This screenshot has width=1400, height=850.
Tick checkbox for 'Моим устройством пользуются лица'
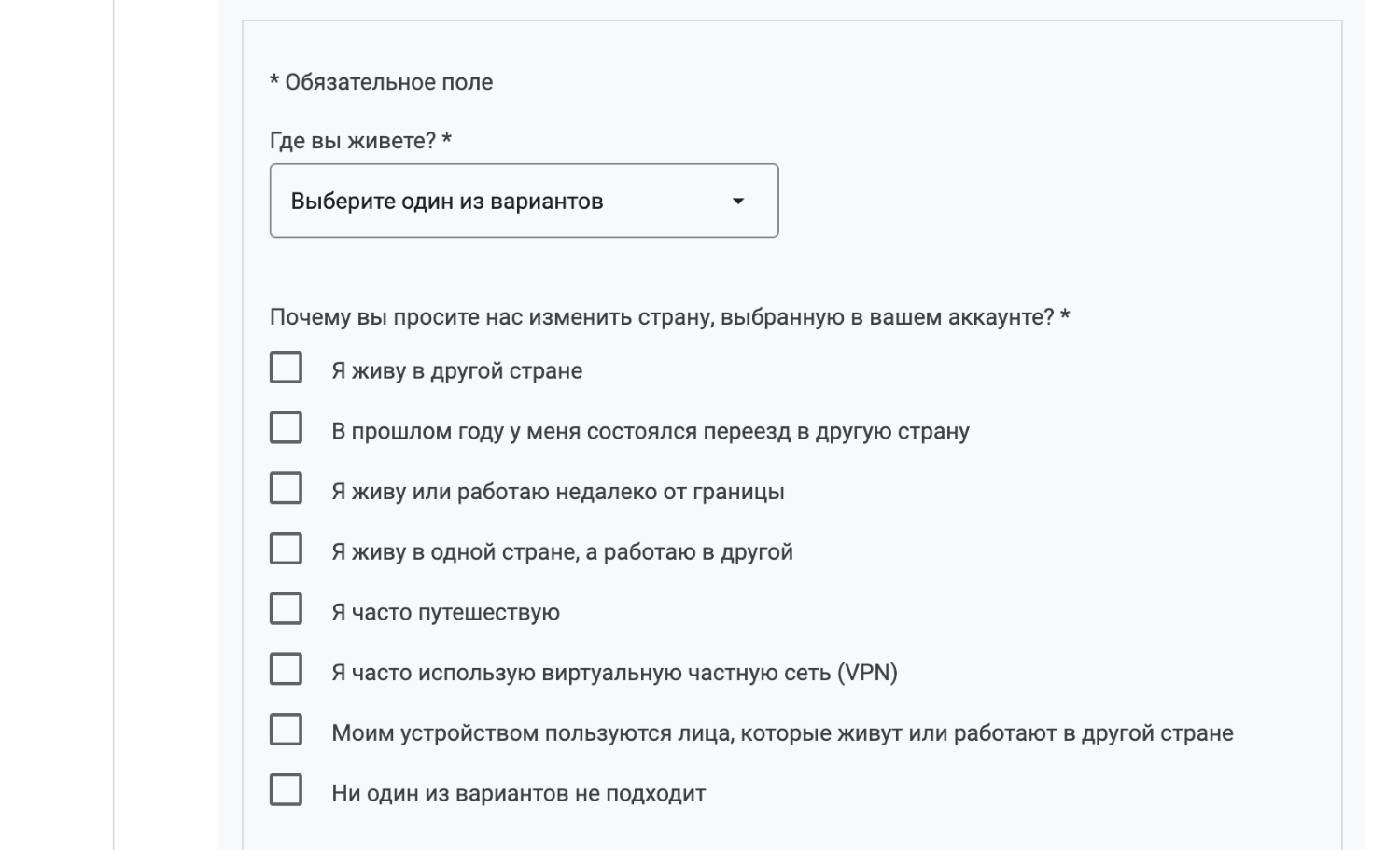286,730
